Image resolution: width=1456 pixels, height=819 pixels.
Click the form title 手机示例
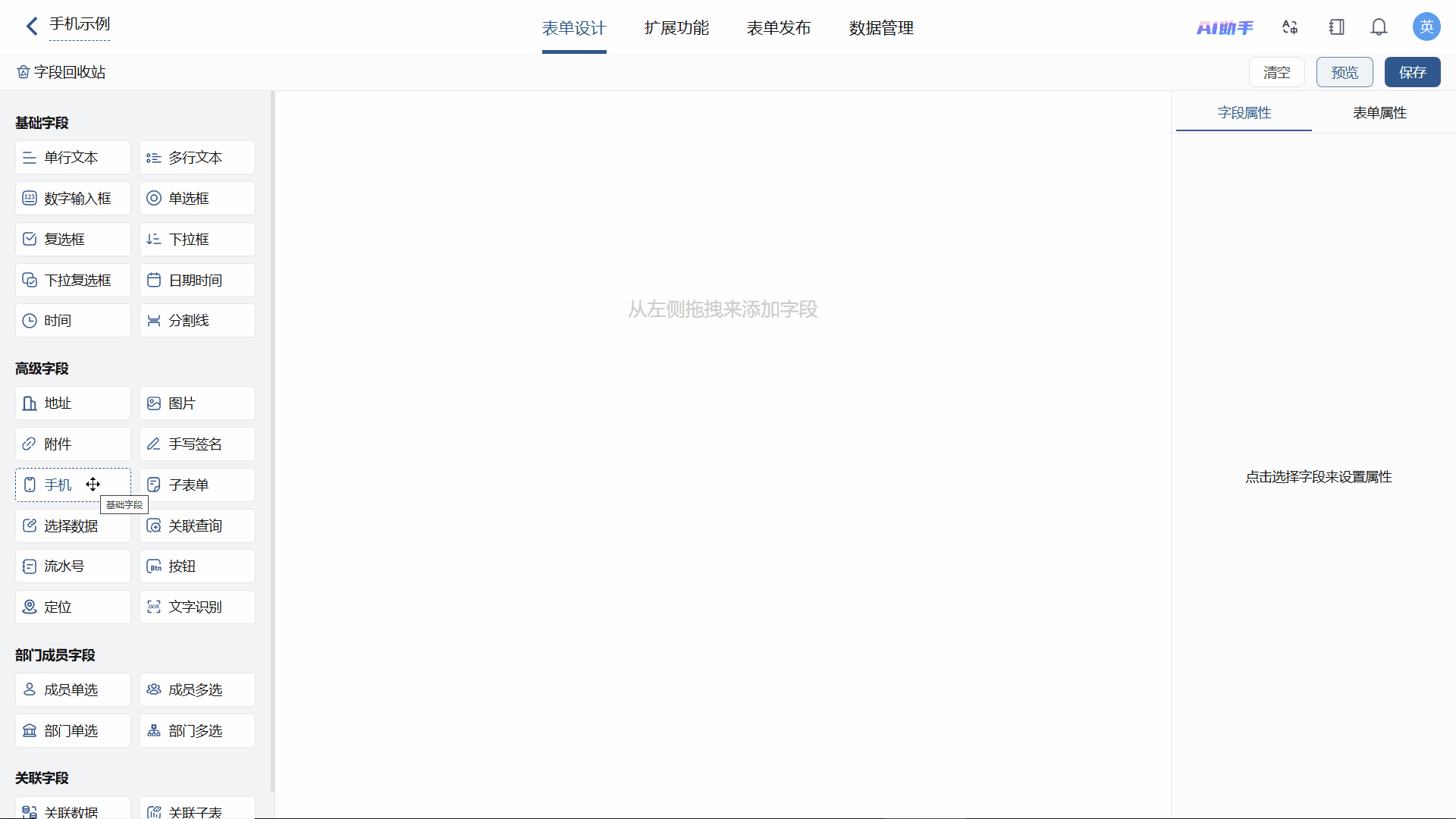click(x=80, y=24)
